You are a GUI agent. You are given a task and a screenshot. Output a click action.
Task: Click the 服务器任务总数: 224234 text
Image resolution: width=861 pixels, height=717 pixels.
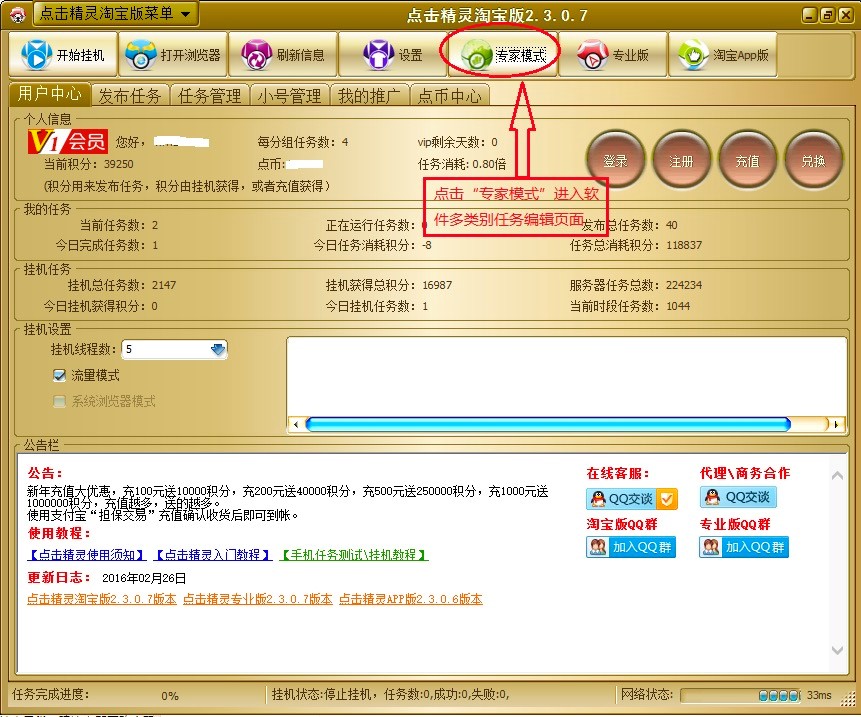pos(636,285)
